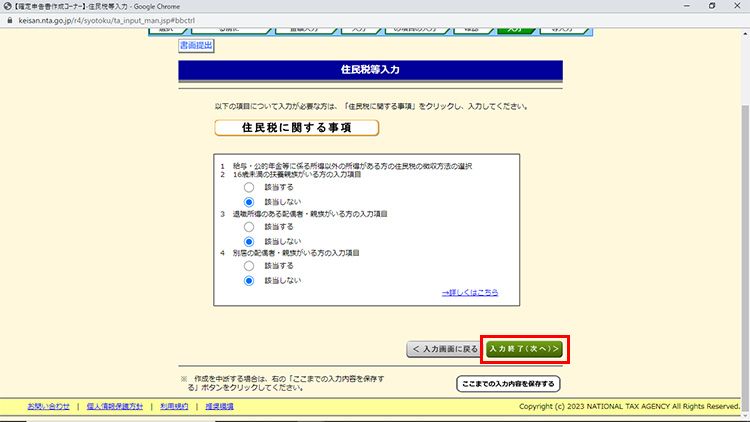Select 該当する for item 2 (16歳未満の扶養親族)

tap(249, 188)
